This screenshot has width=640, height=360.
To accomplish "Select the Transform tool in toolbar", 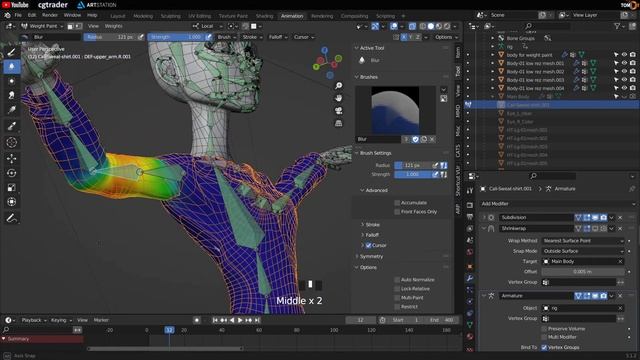I will 11,202.
